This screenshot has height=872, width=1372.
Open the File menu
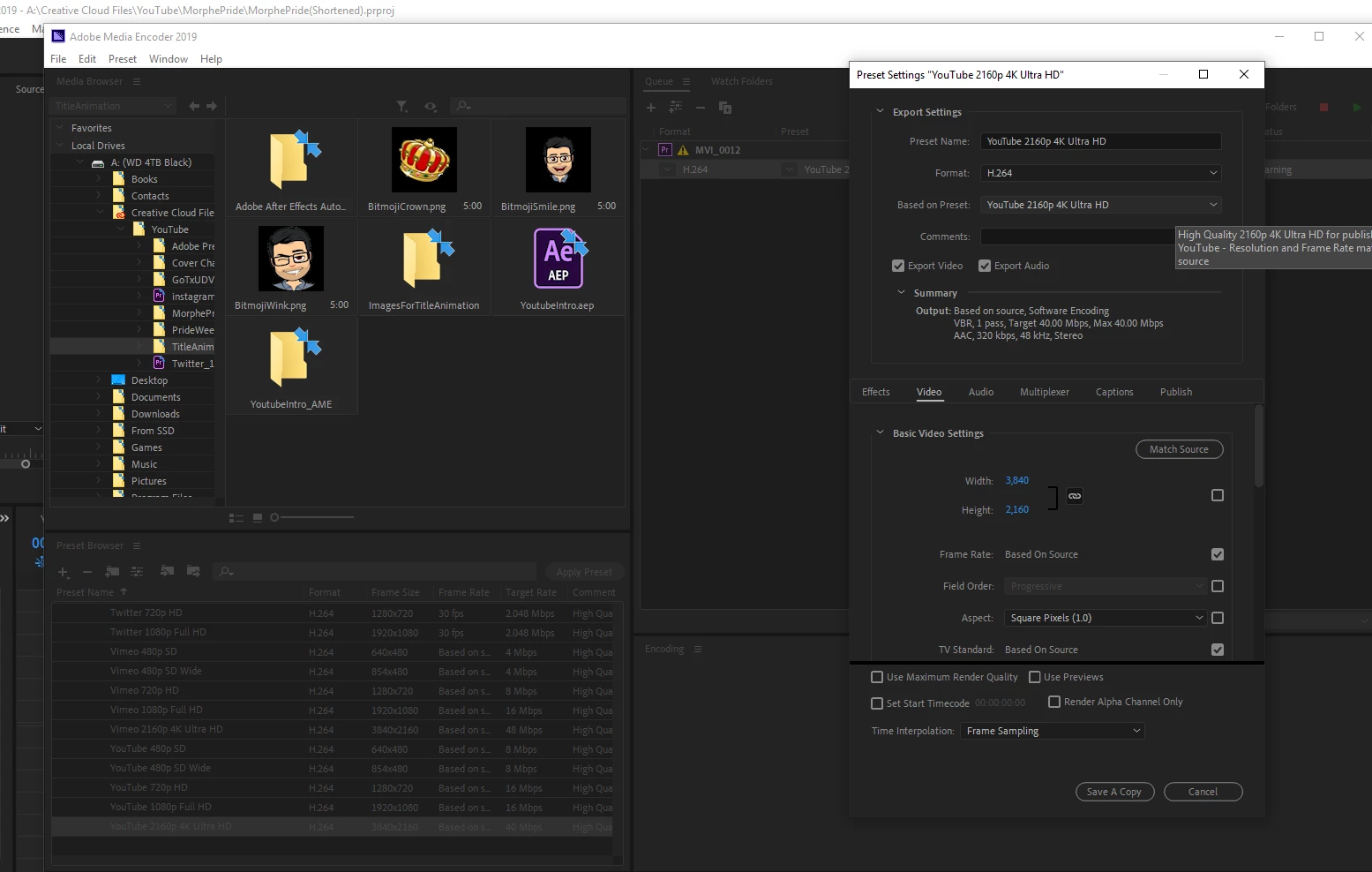pos(58,59)
